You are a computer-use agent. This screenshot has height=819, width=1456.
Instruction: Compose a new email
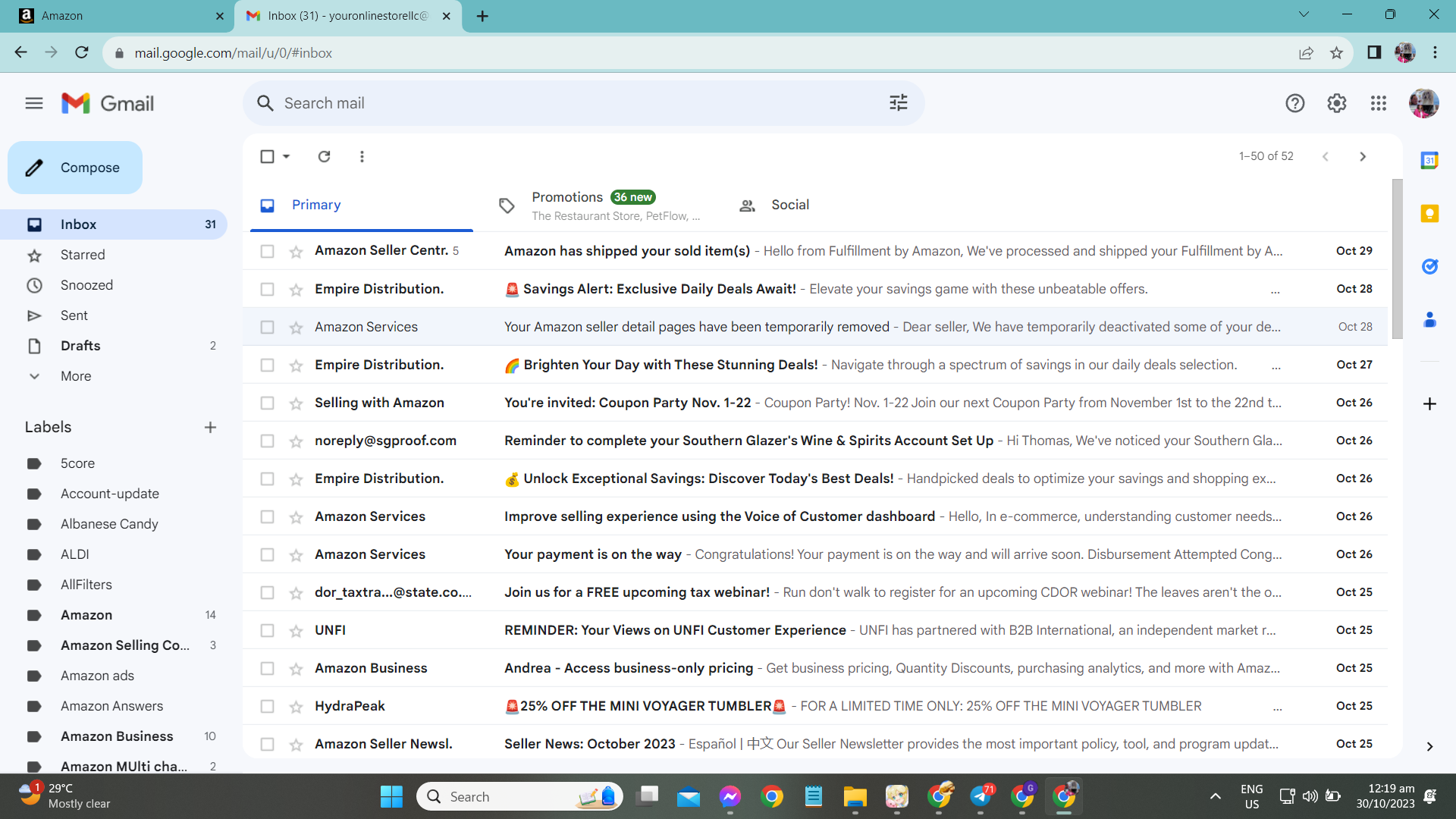pyautogui.click(x=75, y=168)
